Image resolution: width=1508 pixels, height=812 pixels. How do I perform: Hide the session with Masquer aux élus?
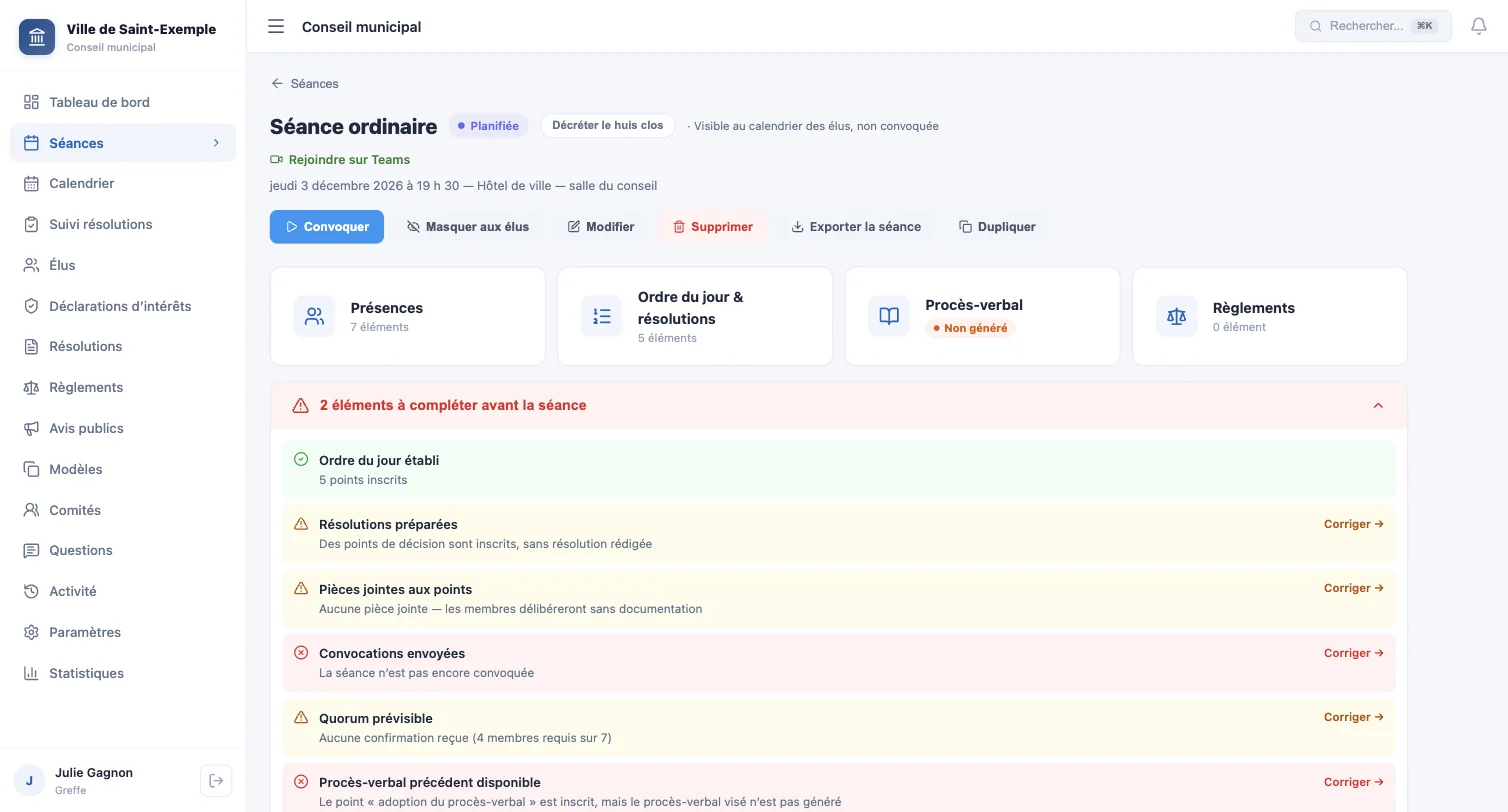click(468, 227)
